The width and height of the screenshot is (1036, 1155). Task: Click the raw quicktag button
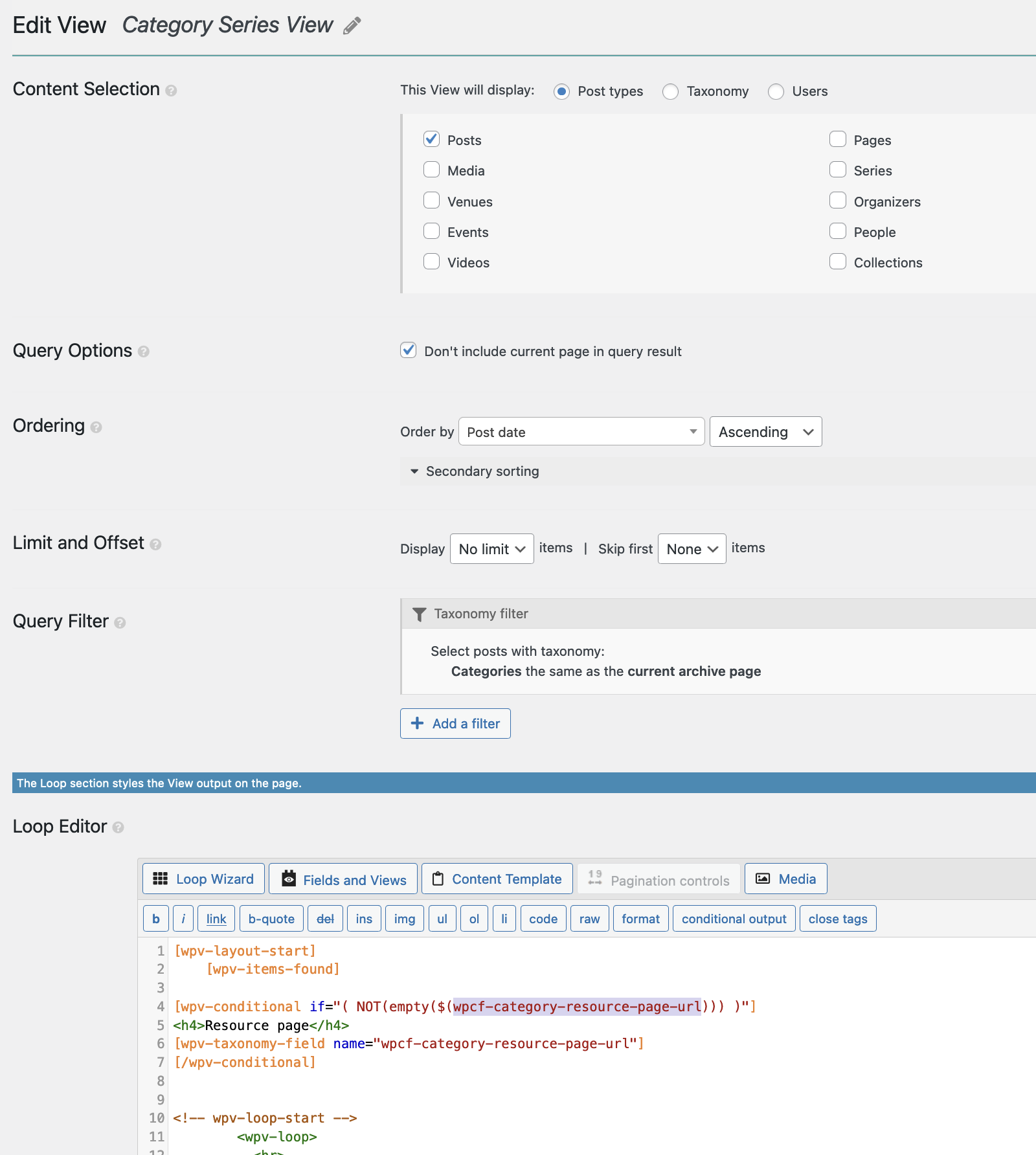pos(590,919)
